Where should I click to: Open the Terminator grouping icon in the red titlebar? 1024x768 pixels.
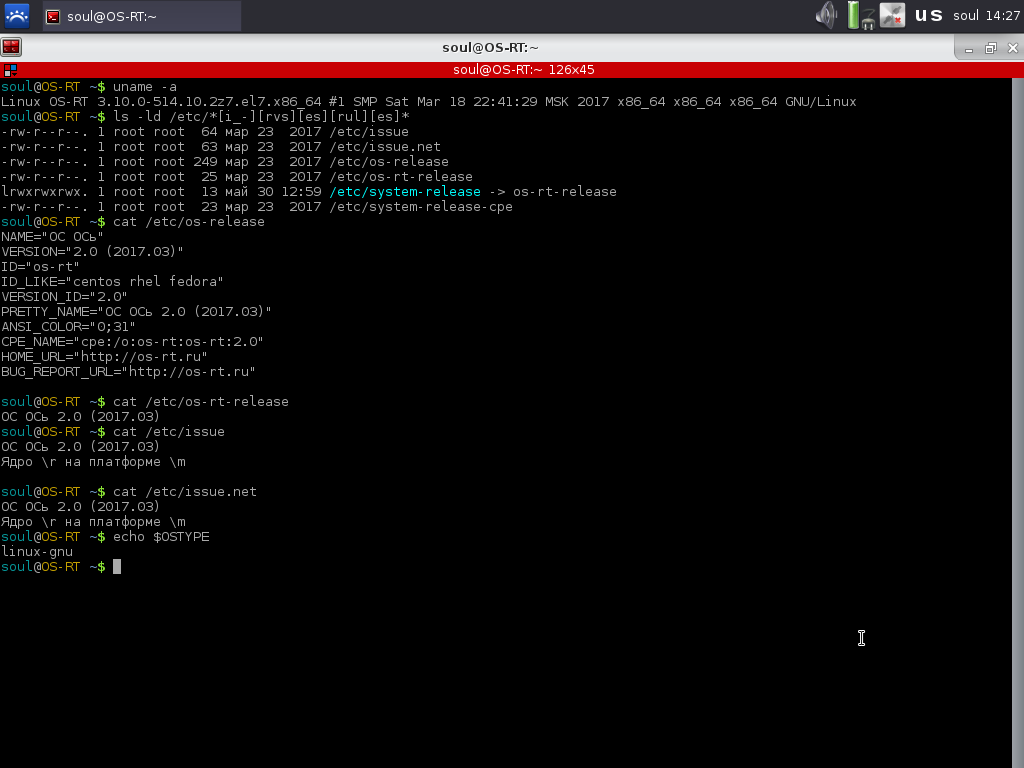pyautogui.click(x=10, y=70)
